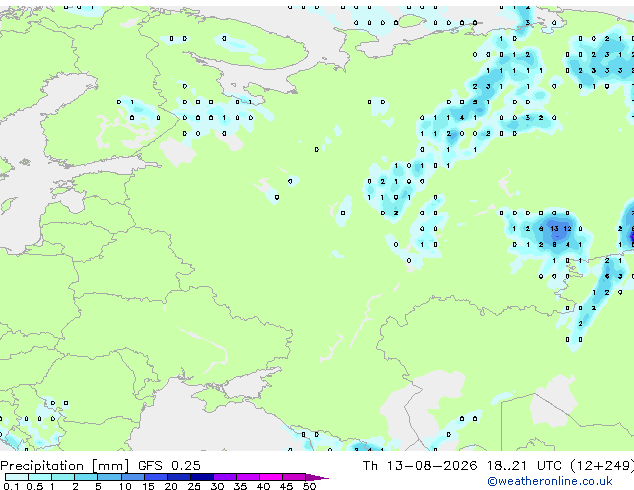Click the 0.5–1 mm legend color box
The height and width of the screenshot is (490, 634).
pos(40,477)
